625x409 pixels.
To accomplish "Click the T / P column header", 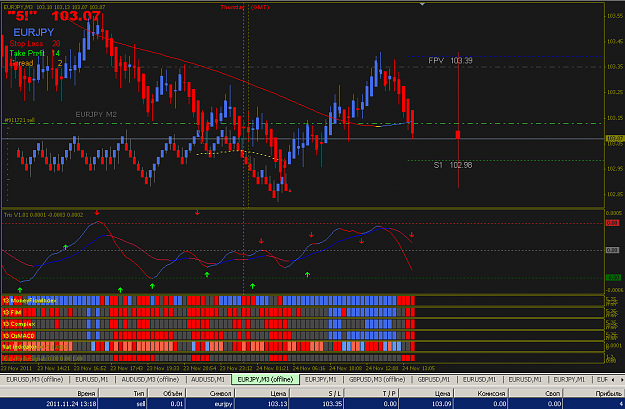I will tap(371, 393).
